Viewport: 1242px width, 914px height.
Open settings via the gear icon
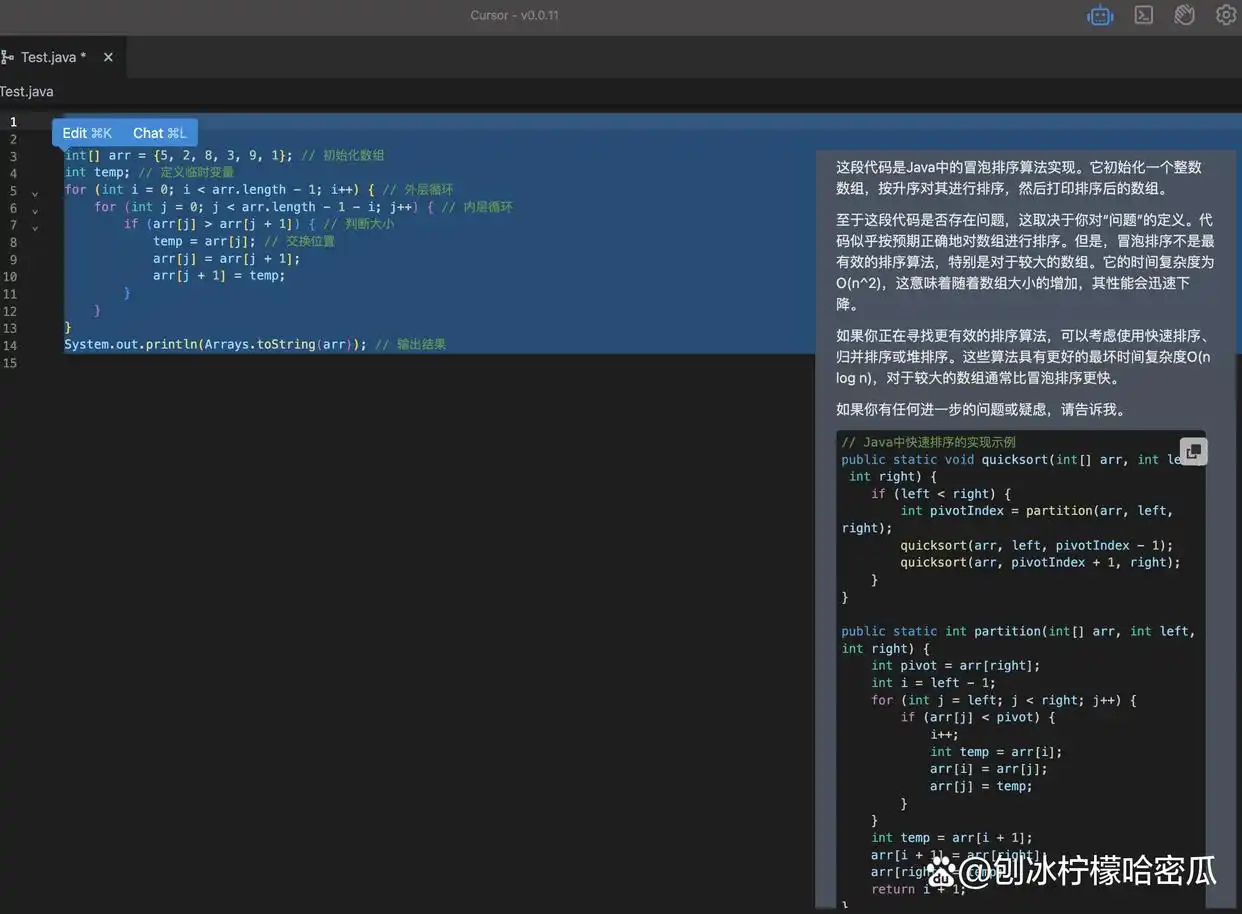[x=1225, y=15]
